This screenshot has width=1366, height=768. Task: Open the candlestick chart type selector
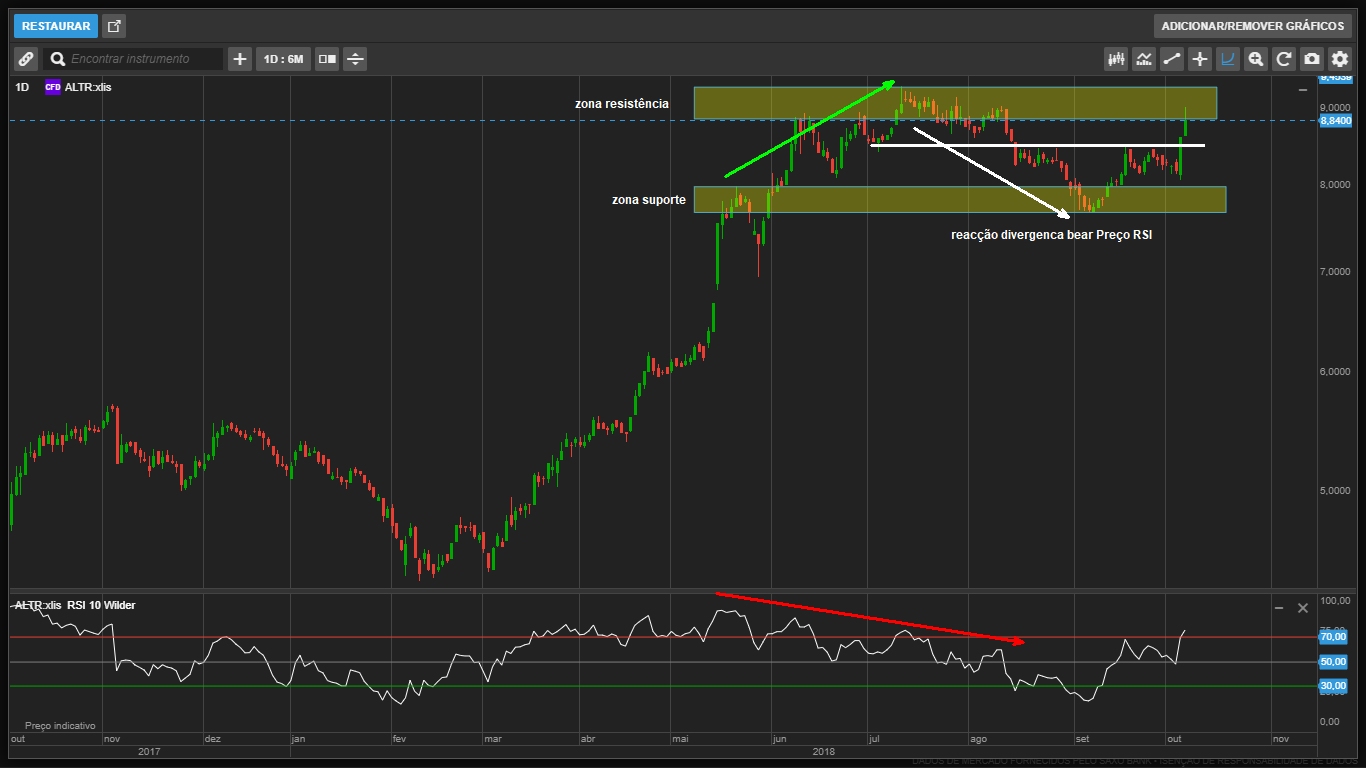coord(1116,59)
